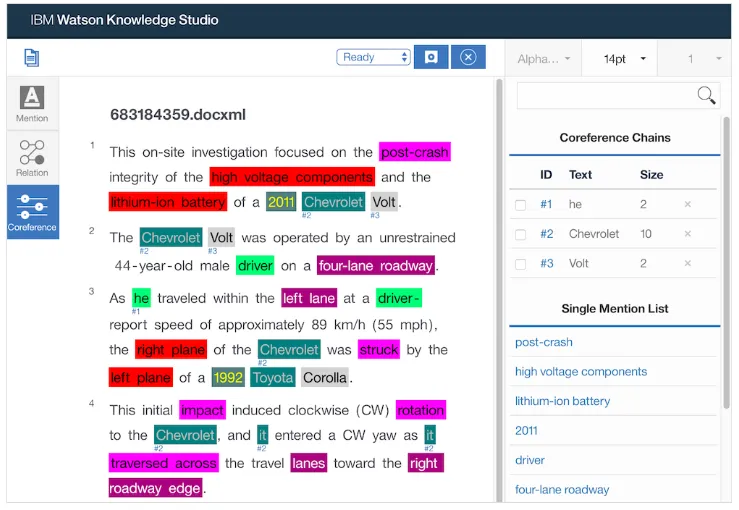Click the search magnifier icon

pyautogui.click(x=706, y=95)
